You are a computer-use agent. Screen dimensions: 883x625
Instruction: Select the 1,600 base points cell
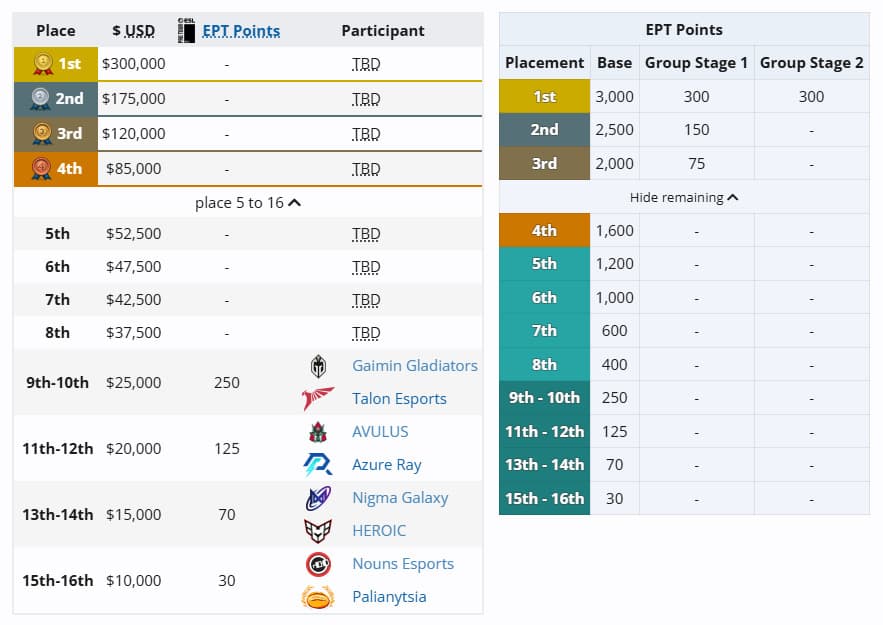(x=614, y=230)
